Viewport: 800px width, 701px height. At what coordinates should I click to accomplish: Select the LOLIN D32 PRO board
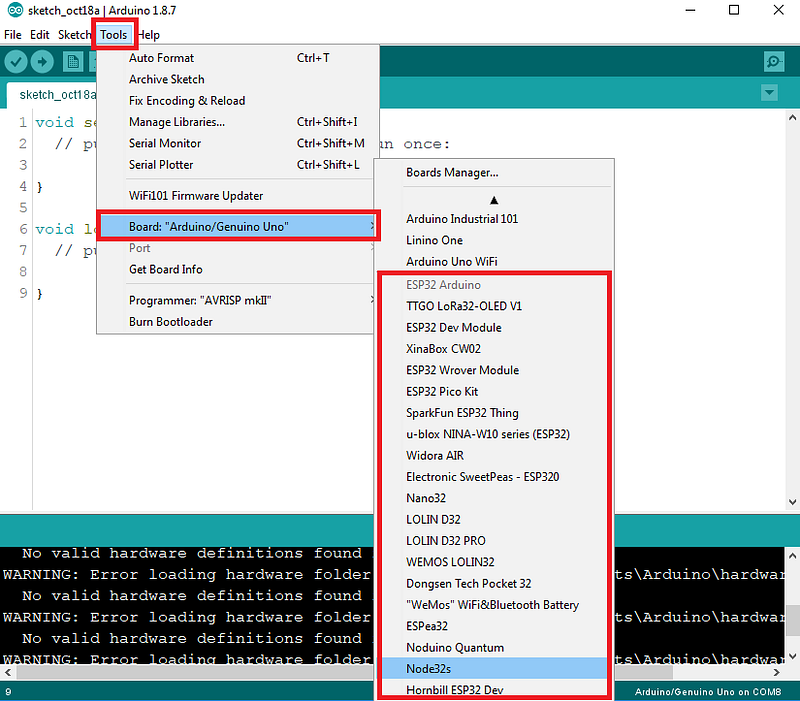tap(494, 541)
